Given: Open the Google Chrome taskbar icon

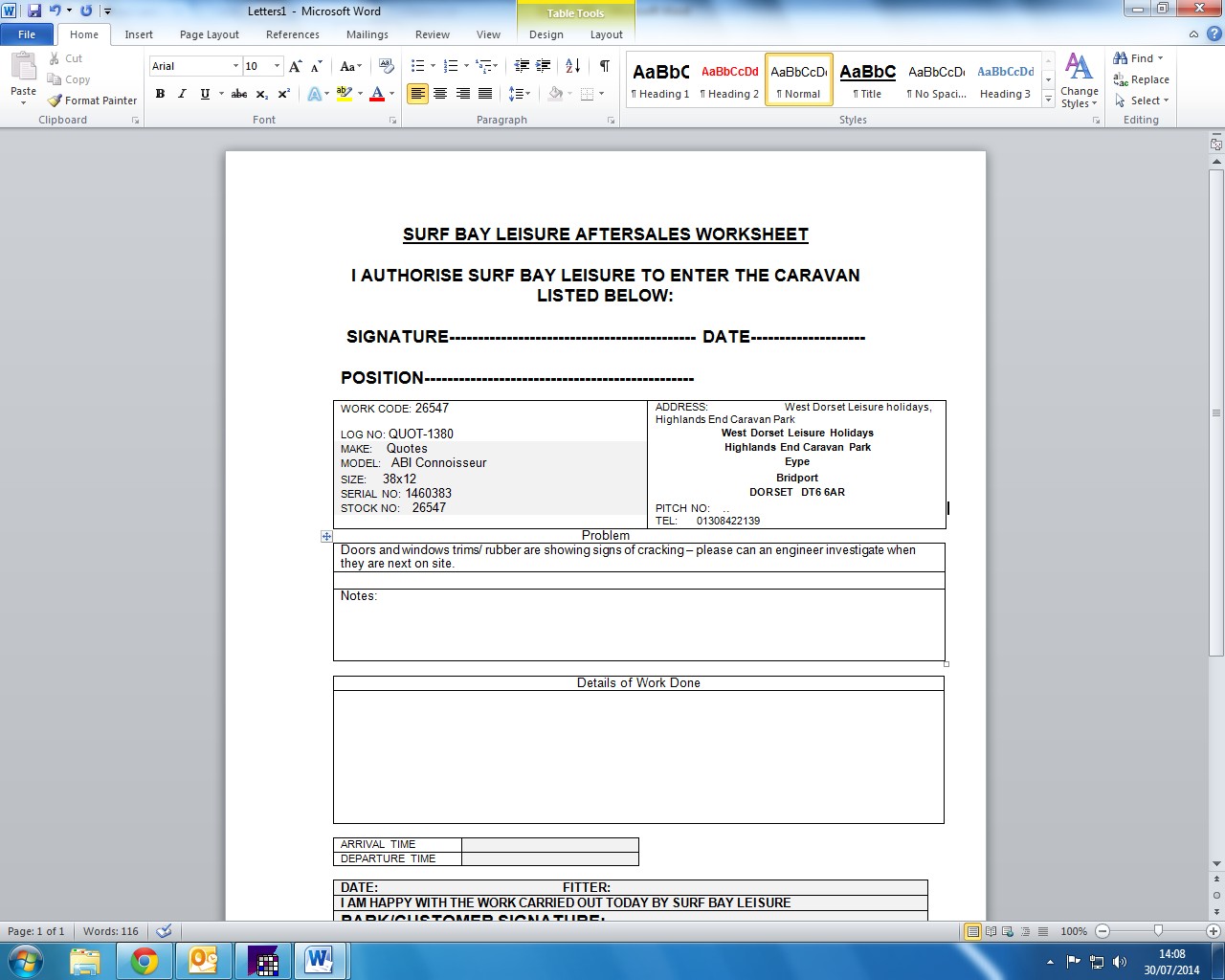Looking at the screenshot, I should [x=145, y=961].
